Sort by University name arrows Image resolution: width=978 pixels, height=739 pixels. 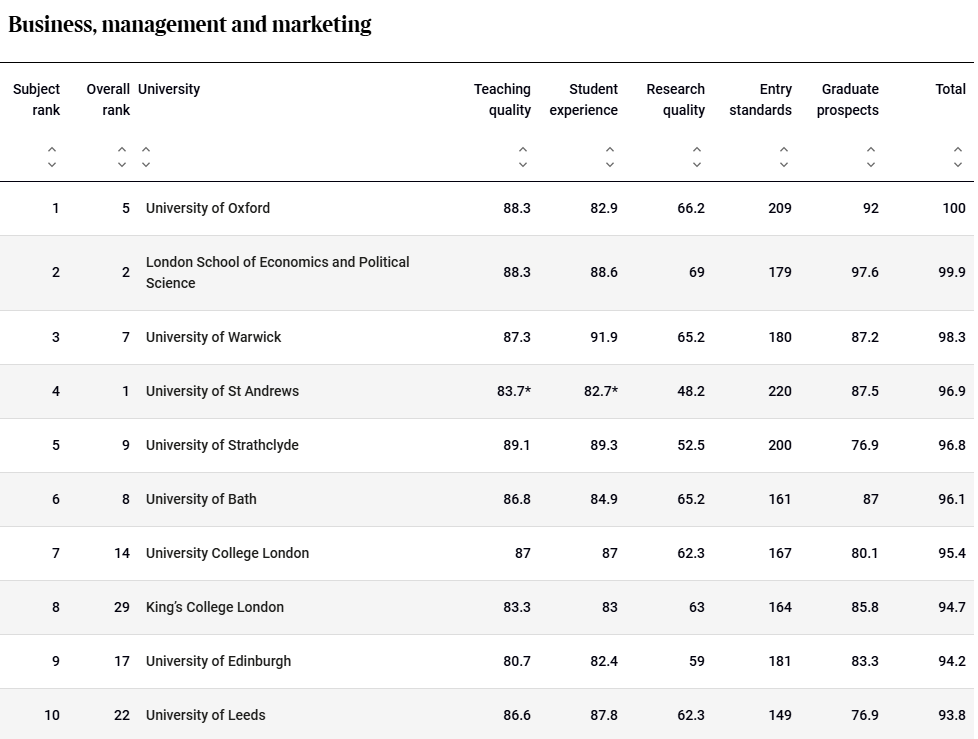click(145, 157)
